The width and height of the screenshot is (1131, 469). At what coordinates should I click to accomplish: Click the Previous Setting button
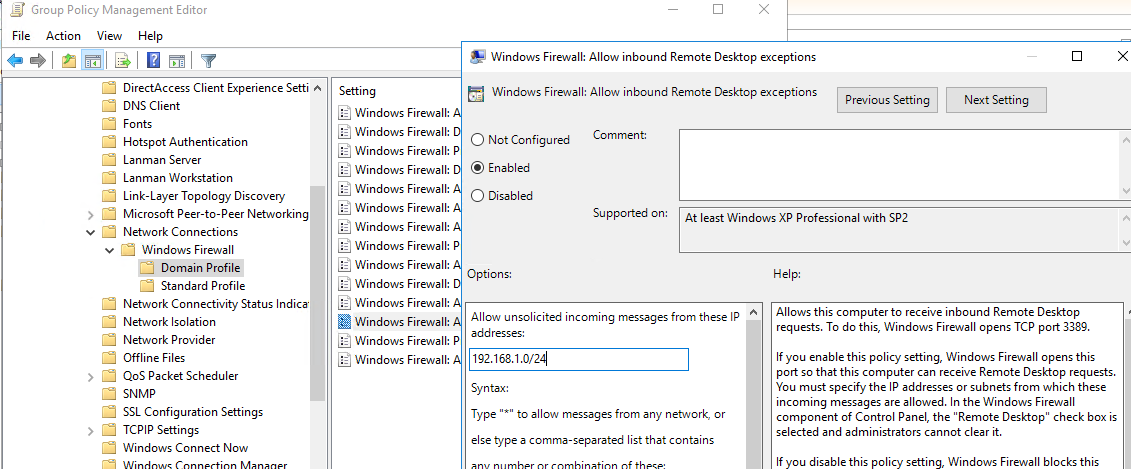(x=887, y=100)
